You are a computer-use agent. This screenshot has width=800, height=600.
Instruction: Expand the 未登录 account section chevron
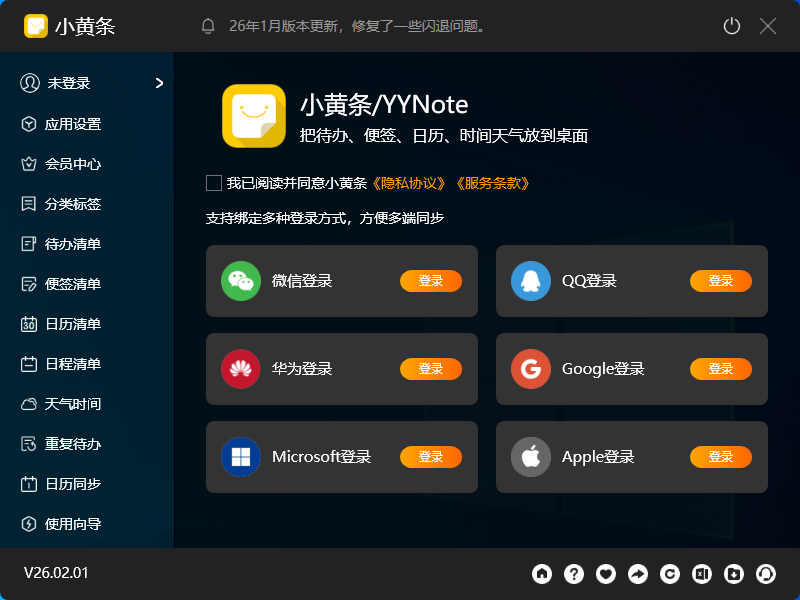click(158, 84)
